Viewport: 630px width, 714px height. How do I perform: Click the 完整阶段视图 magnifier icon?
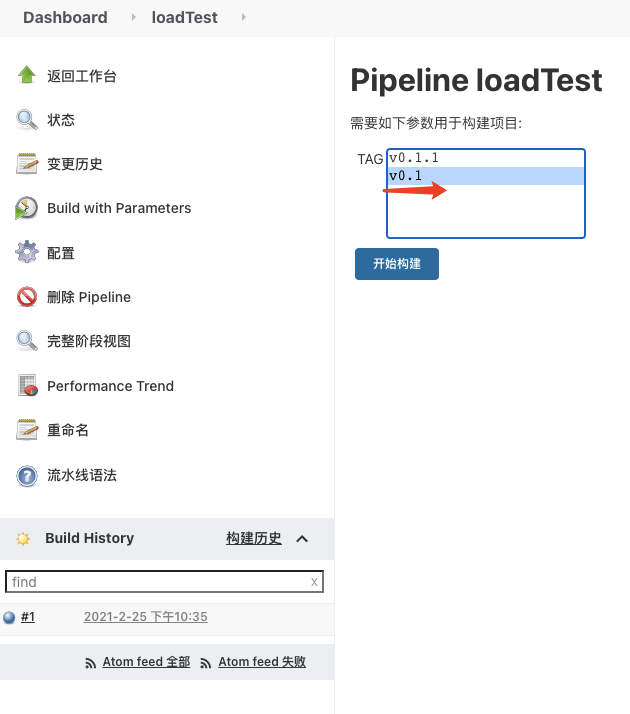pyautogui.click(x=27, y=341)
